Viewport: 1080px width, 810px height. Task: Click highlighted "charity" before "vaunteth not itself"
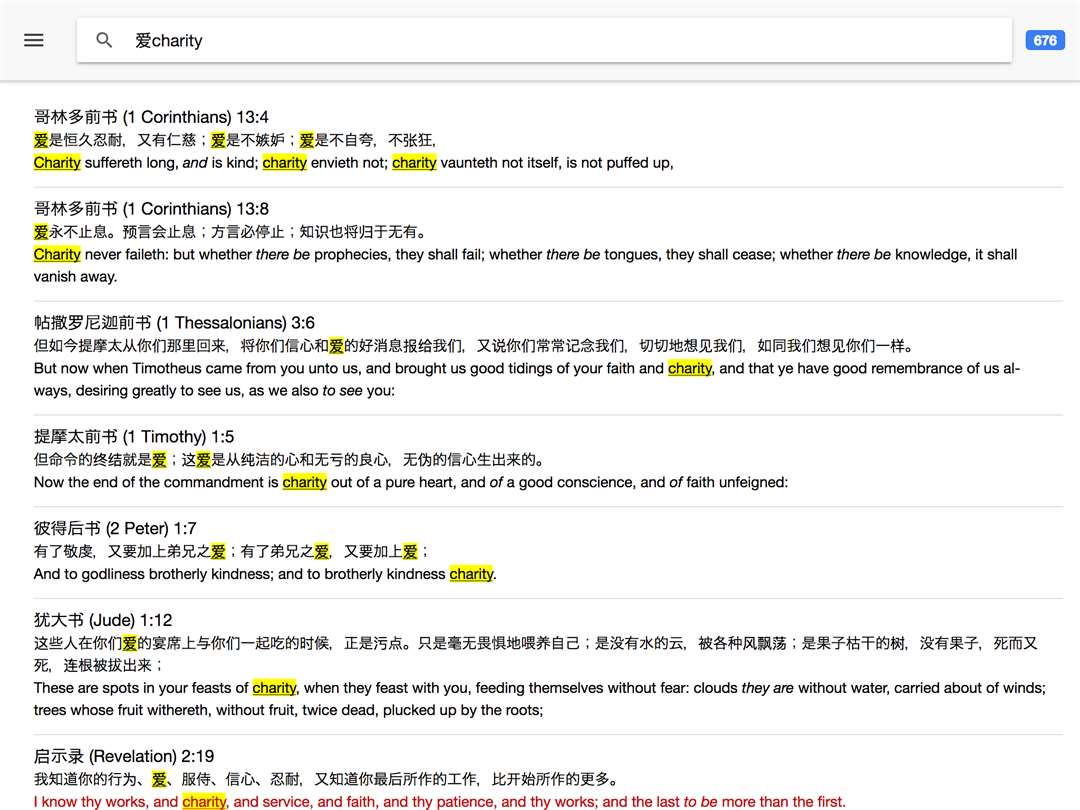(x=414, y=163)
